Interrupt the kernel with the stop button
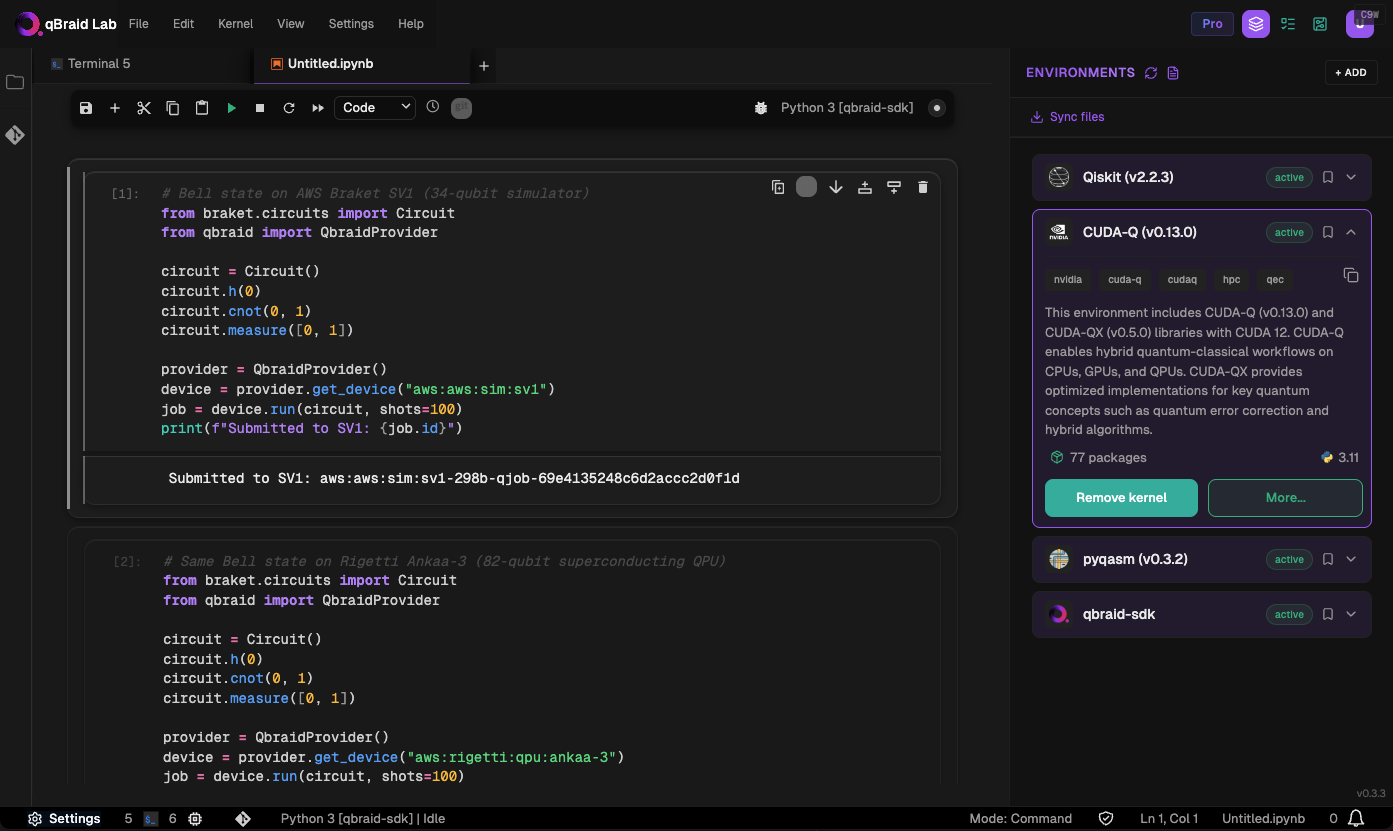This screenshot has height=831, width=1393. [260, 108]
